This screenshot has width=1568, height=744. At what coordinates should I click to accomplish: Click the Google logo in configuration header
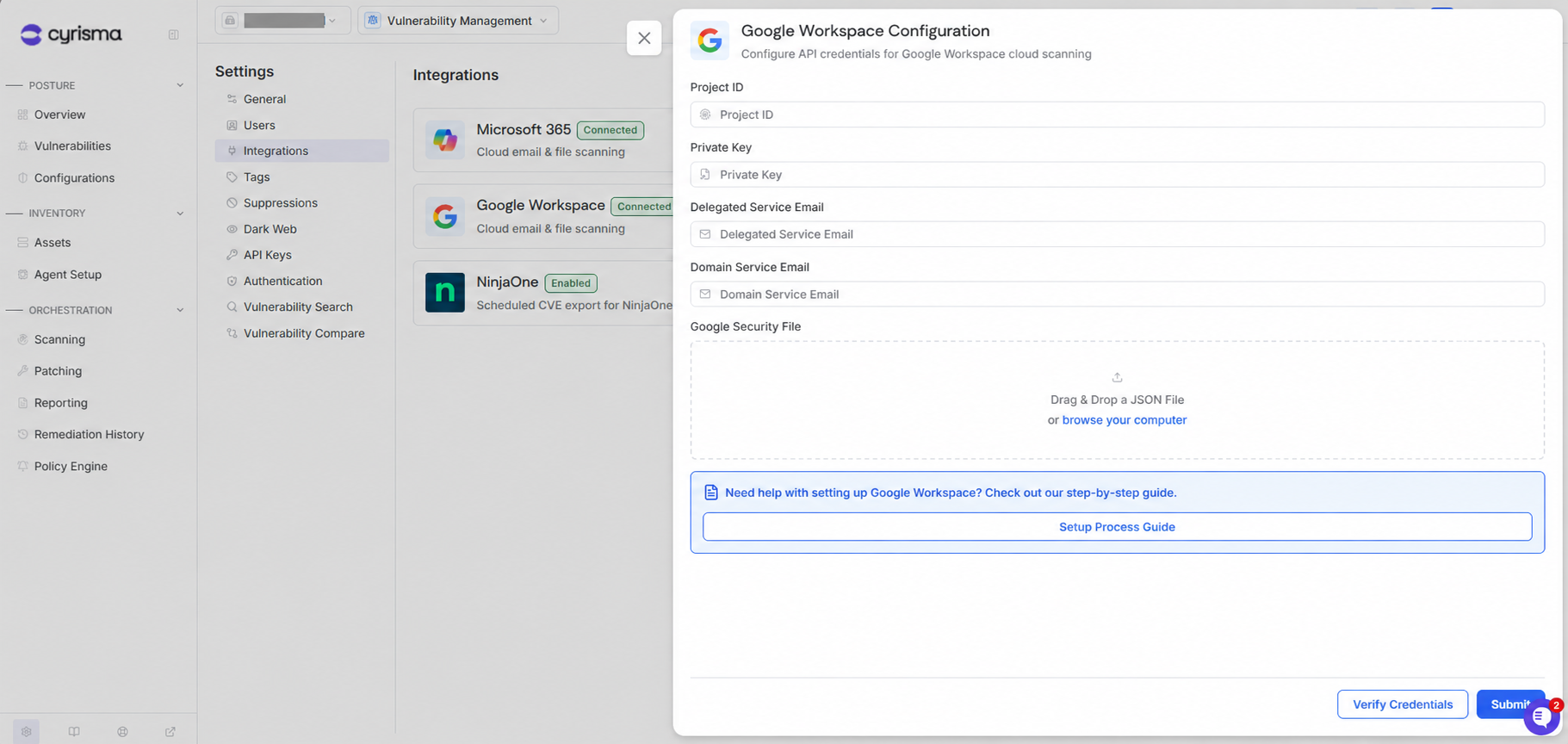tap(710, 40)
